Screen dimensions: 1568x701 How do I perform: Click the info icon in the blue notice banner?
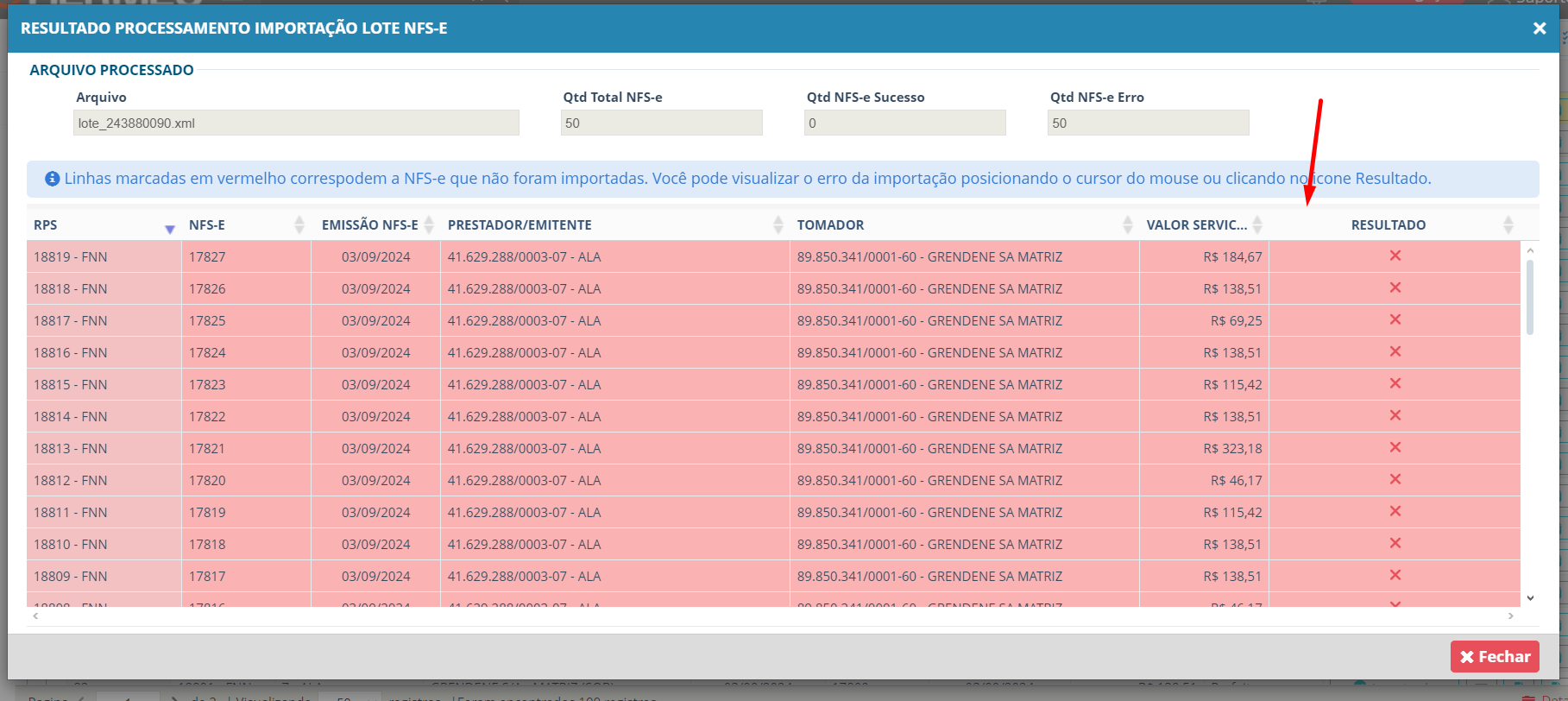(52, 179)
